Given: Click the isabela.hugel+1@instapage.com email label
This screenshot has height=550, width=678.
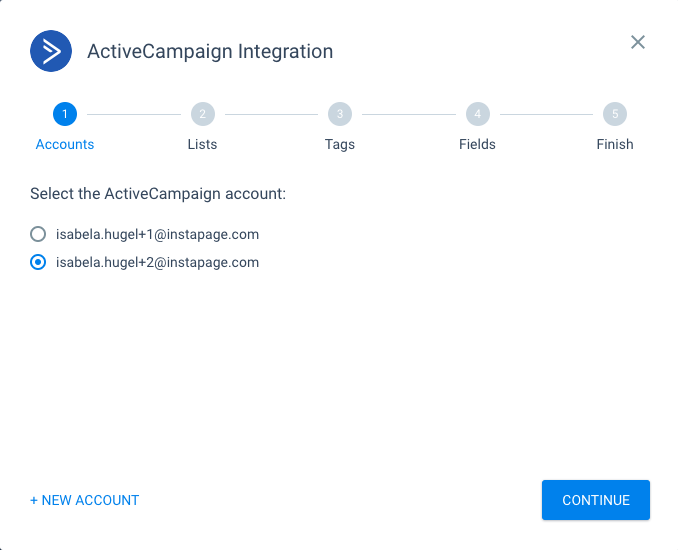Looking at the screenshot, I should pos(157,234).
